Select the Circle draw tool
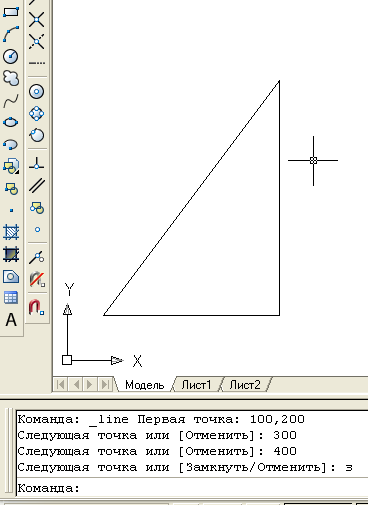 11,56
